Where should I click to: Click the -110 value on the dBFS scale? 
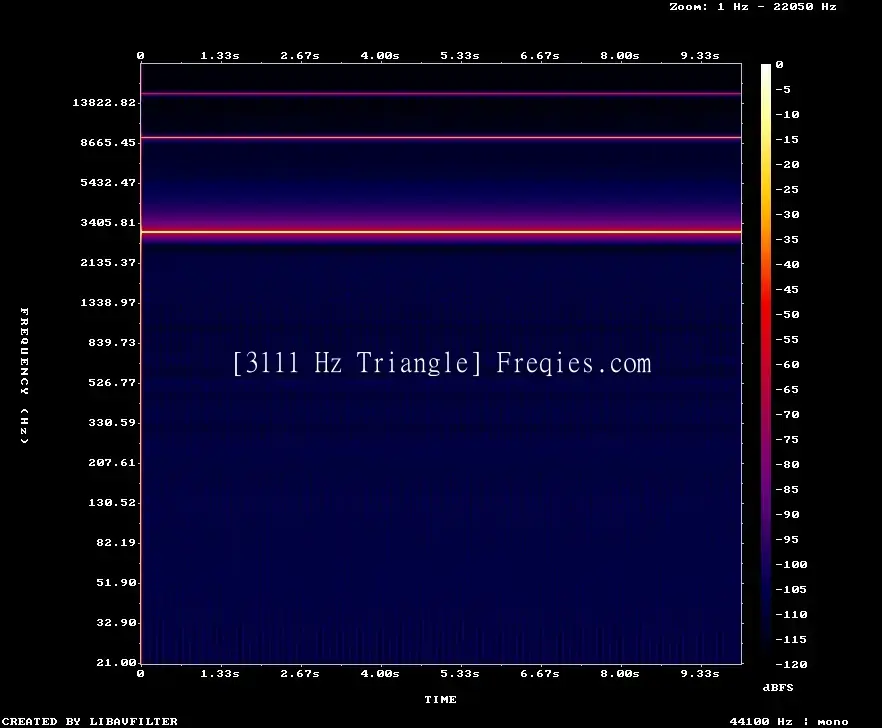(791, 614)
